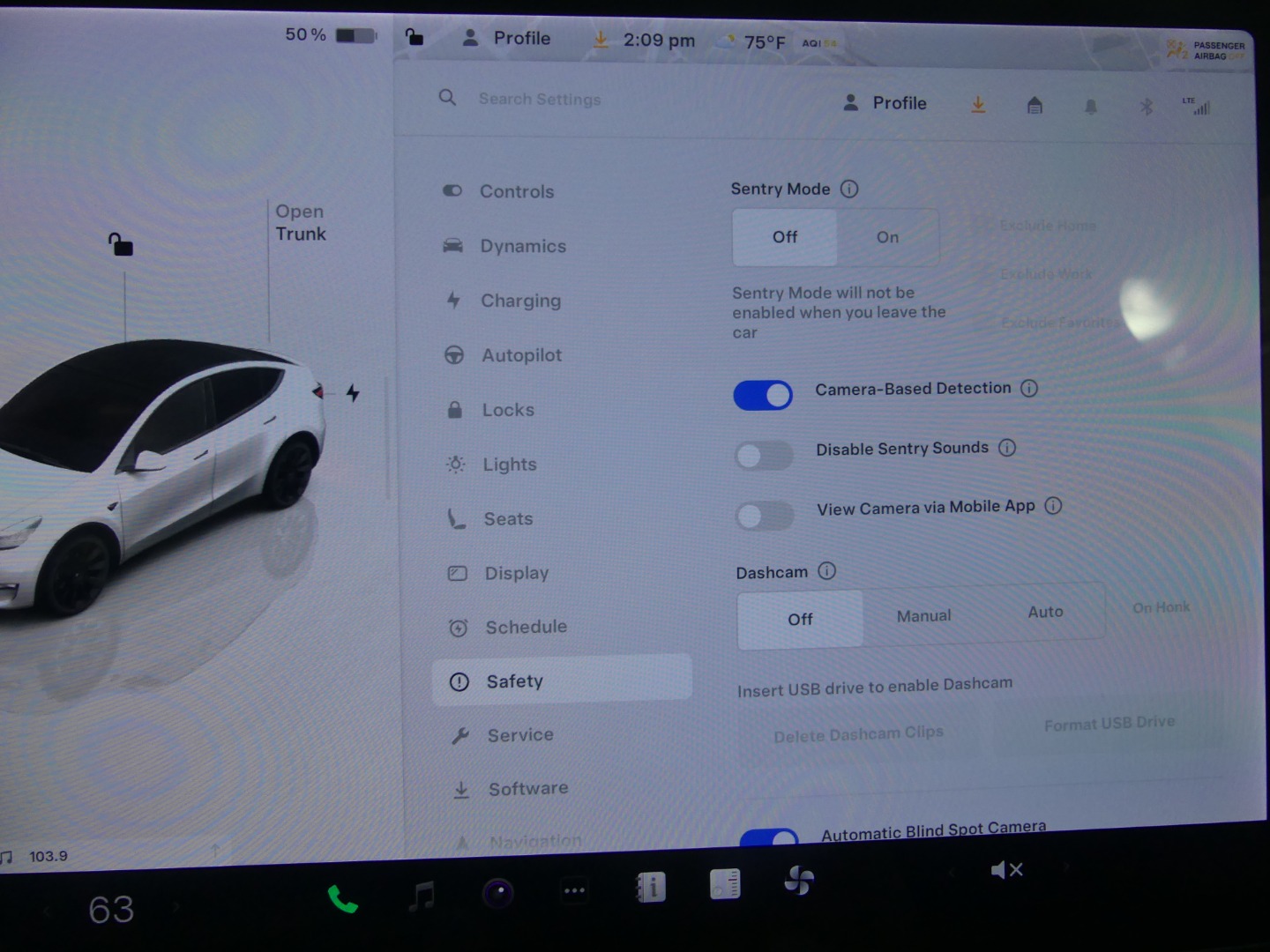Viewport: 1270px width, 952px height.
Task: Unmute the volume speaker icon
Action: [x=1006, y=870]
